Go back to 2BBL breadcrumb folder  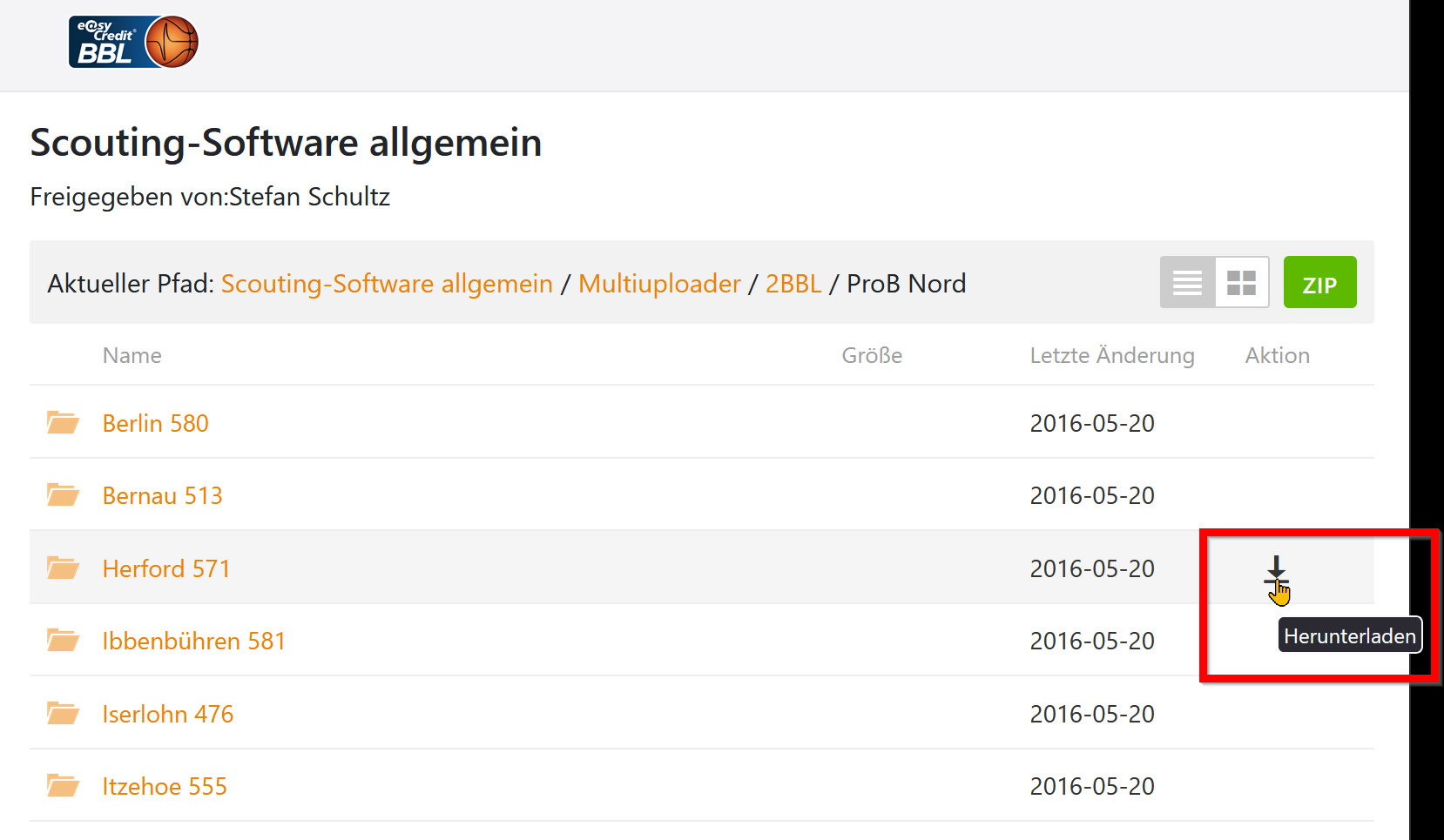[793, 284]
